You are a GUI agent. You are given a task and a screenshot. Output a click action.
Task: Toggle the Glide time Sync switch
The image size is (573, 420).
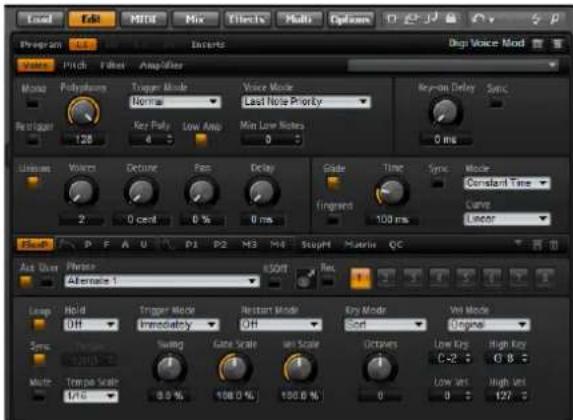pos(437,183)
